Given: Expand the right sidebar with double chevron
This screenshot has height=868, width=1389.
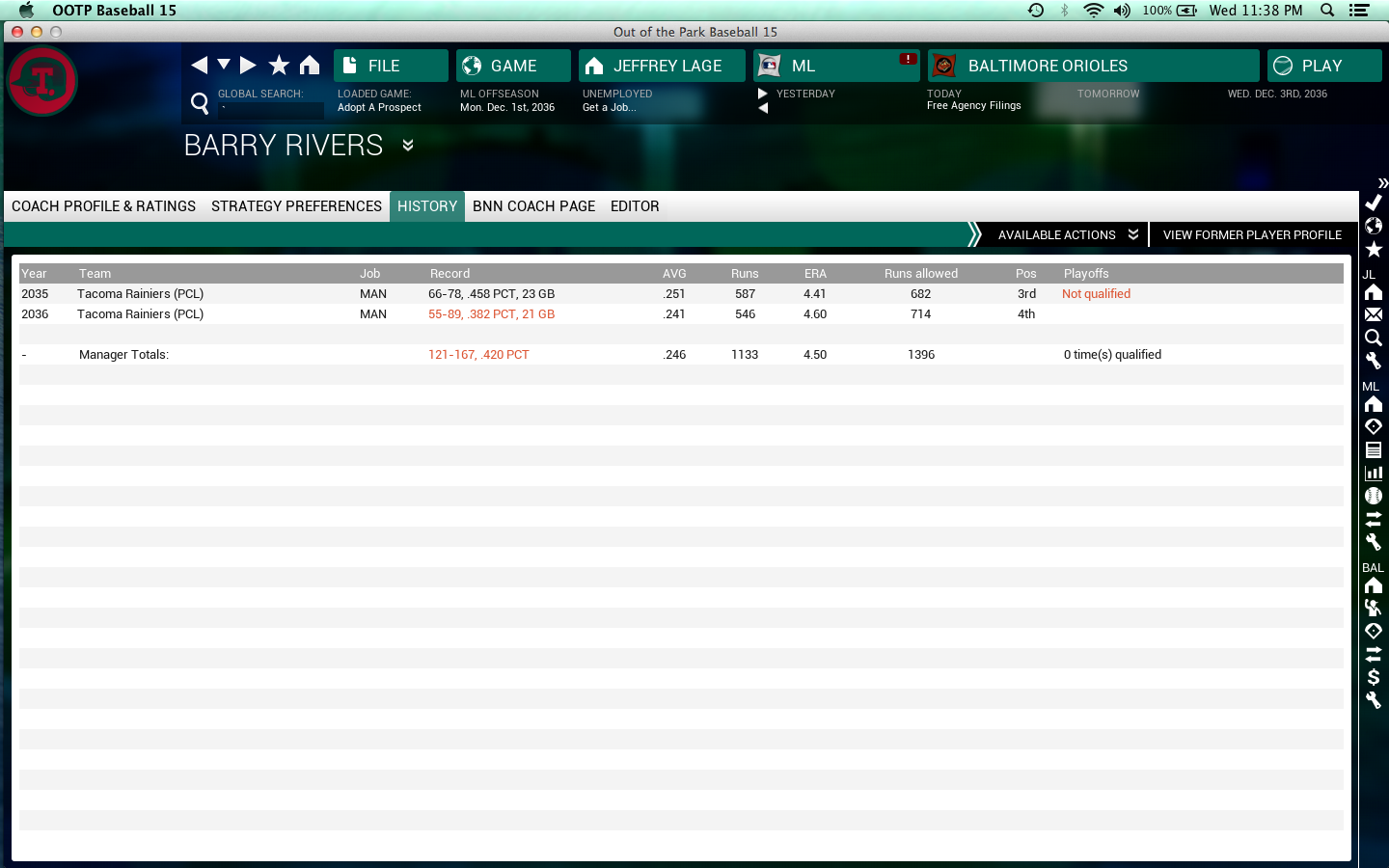Looking at the screenshot, I should [x=1382, y=182].
